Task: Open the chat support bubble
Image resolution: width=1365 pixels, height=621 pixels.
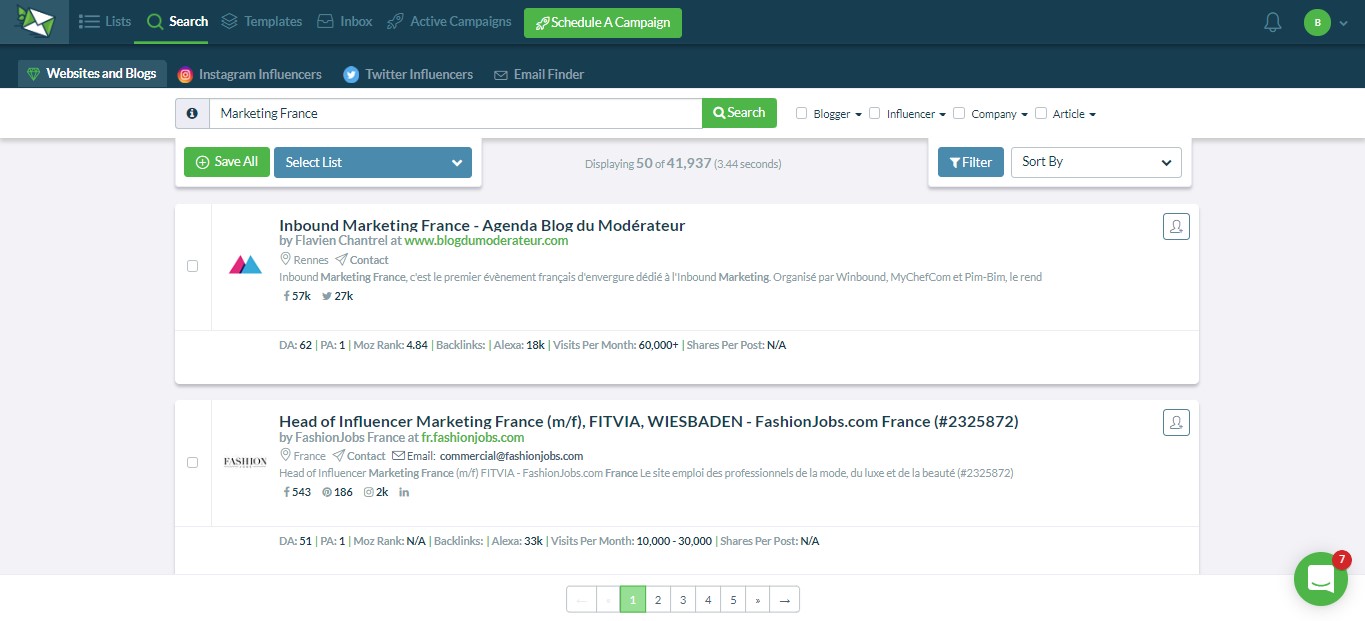Action: click(x=1320, y=578)
